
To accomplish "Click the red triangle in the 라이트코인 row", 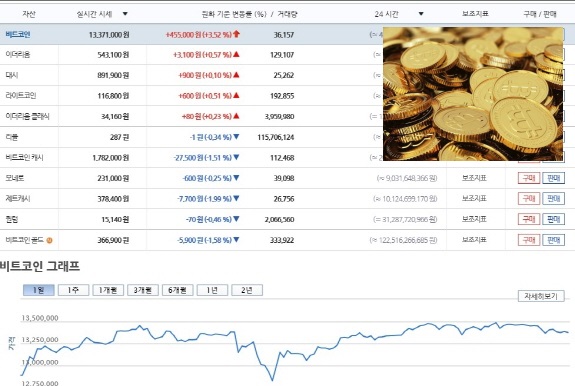I will (x=236, y=96).
